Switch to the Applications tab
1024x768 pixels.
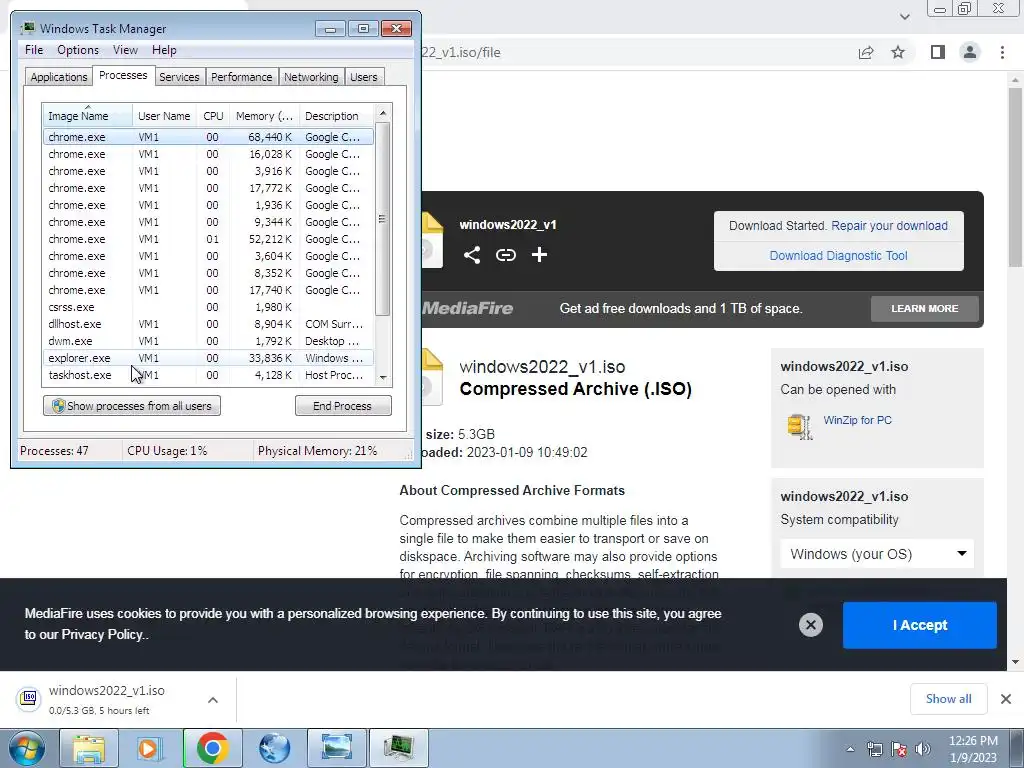point(59,77)
